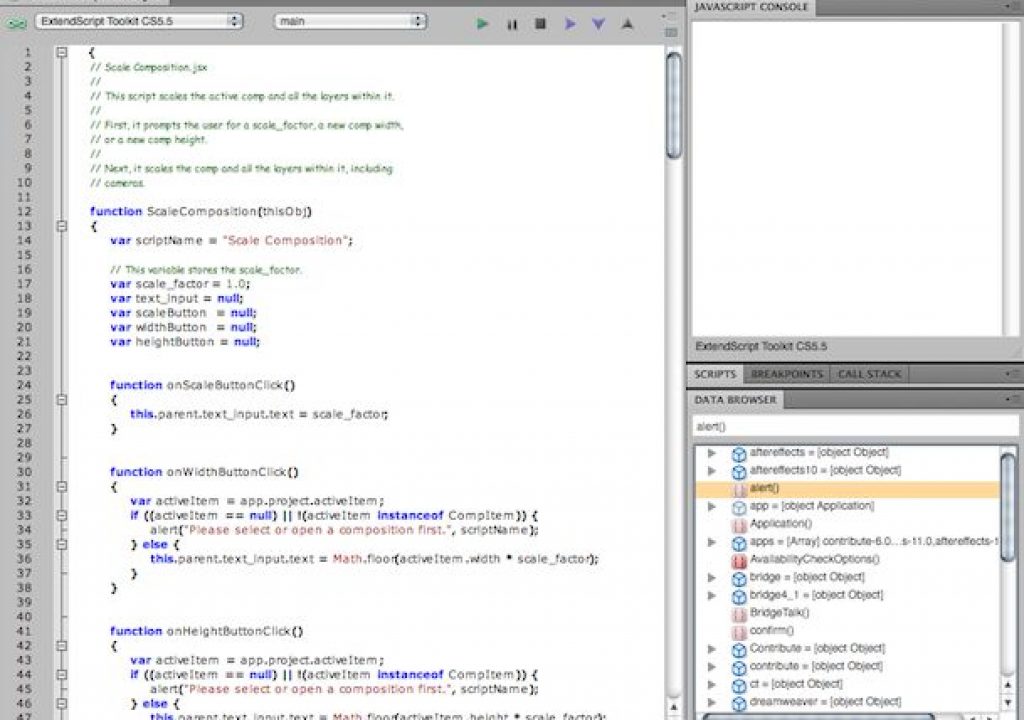Click the function ScaleComposition code line

pyautogui.click(x=200, y=212)
